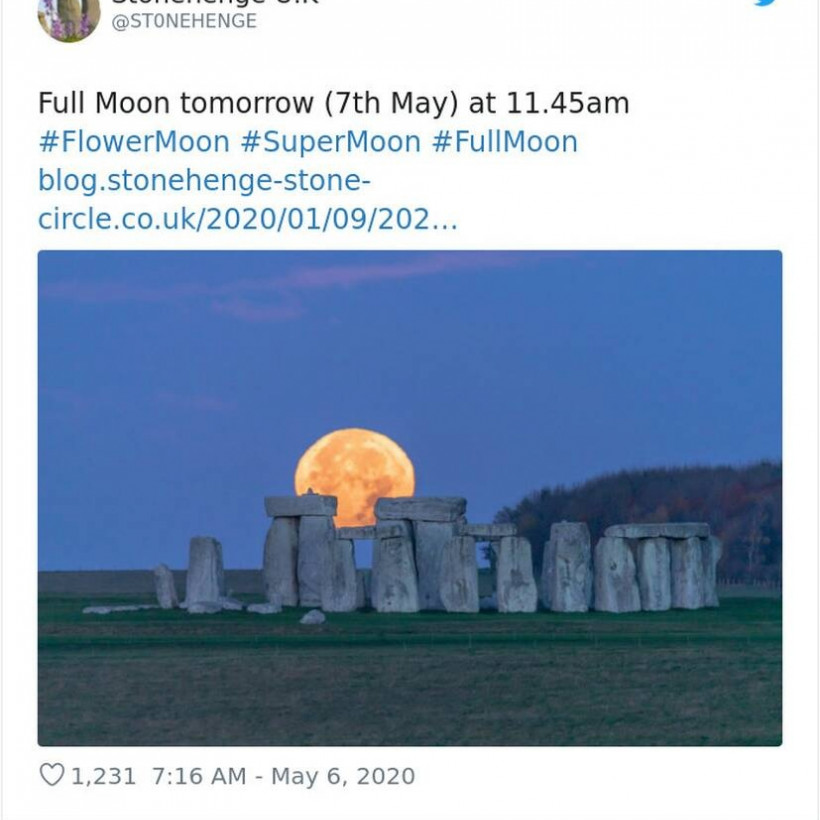
Task: Click the Stonehenge U.K display name
Action: 215,3
